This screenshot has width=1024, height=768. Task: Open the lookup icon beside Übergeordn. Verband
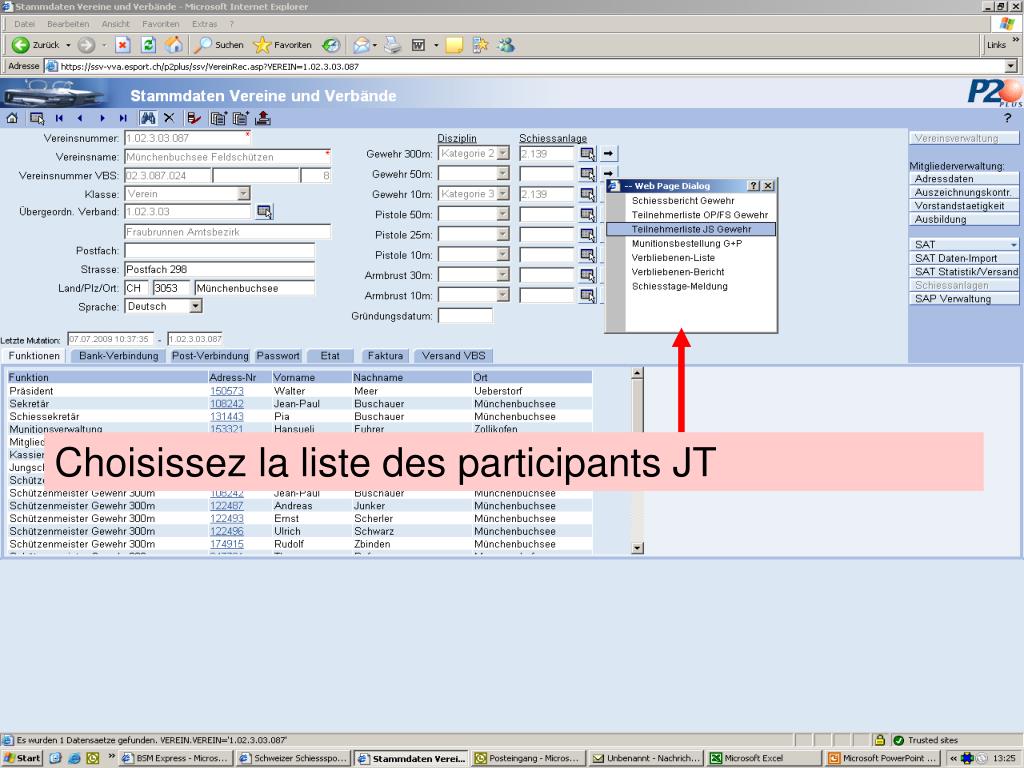[264, 212]
